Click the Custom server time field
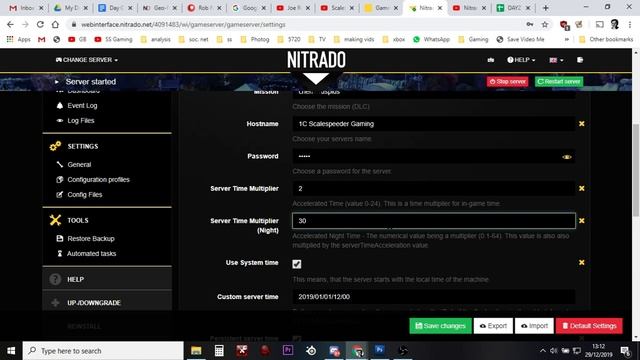This screenshot has height=360, width=640. 433,297
